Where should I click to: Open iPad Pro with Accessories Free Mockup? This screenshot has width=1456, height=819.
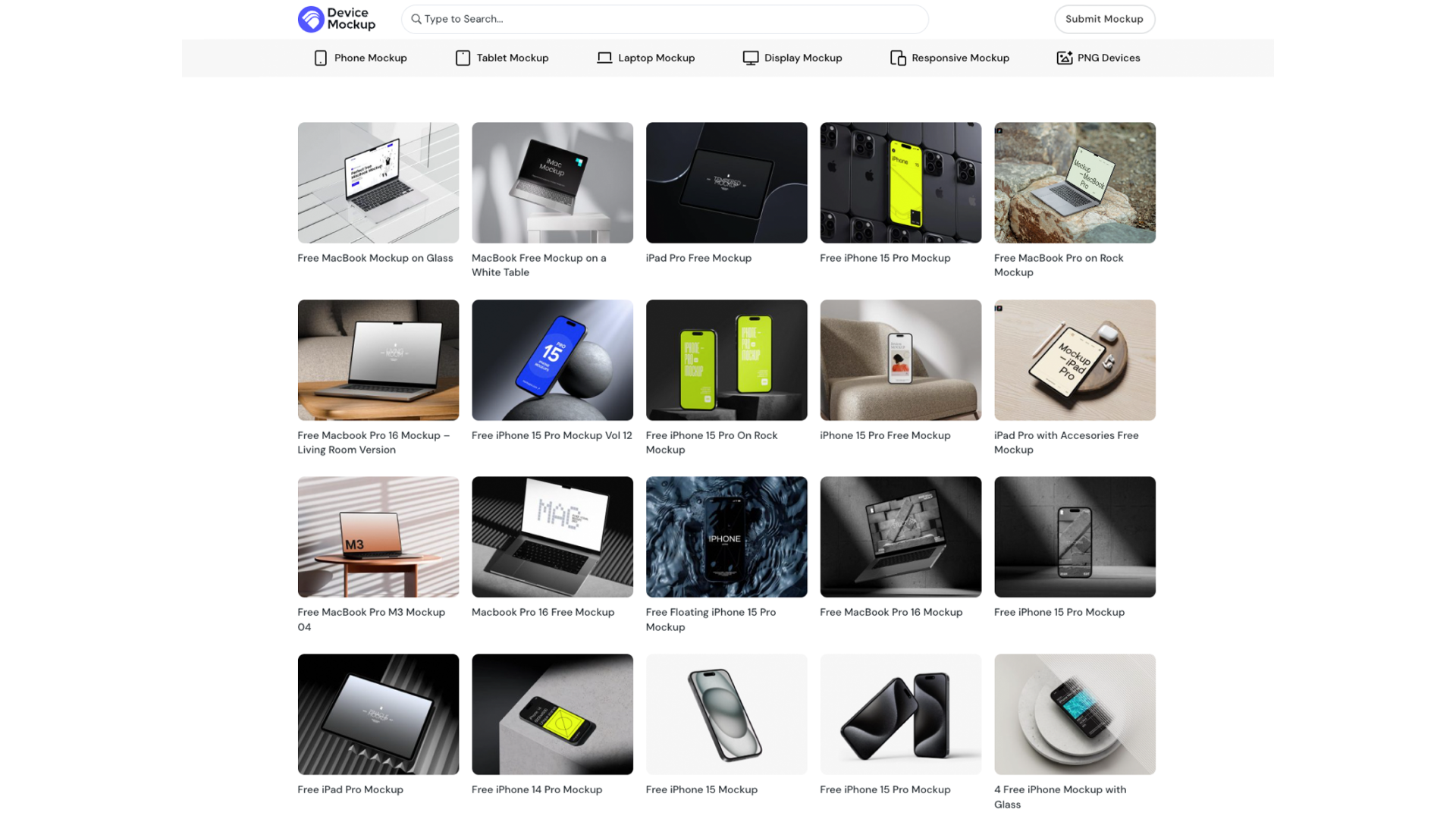tap(1074, 359)
